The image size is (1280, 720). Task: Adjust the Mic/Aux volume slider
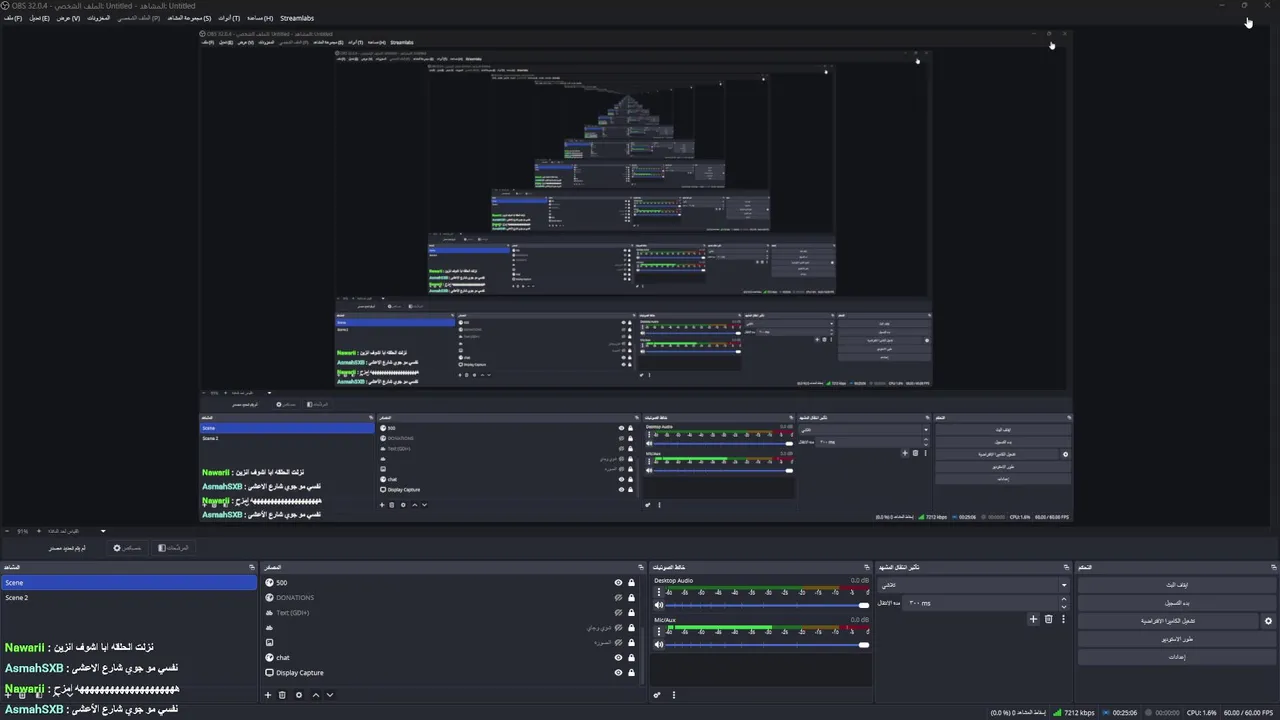tap(767, 644)
